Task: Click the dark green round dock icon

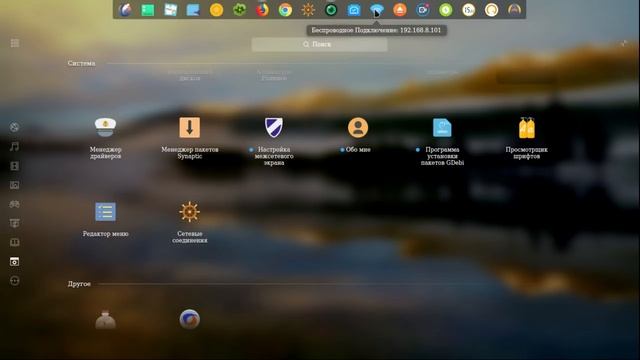Action: tap(331, 9)
